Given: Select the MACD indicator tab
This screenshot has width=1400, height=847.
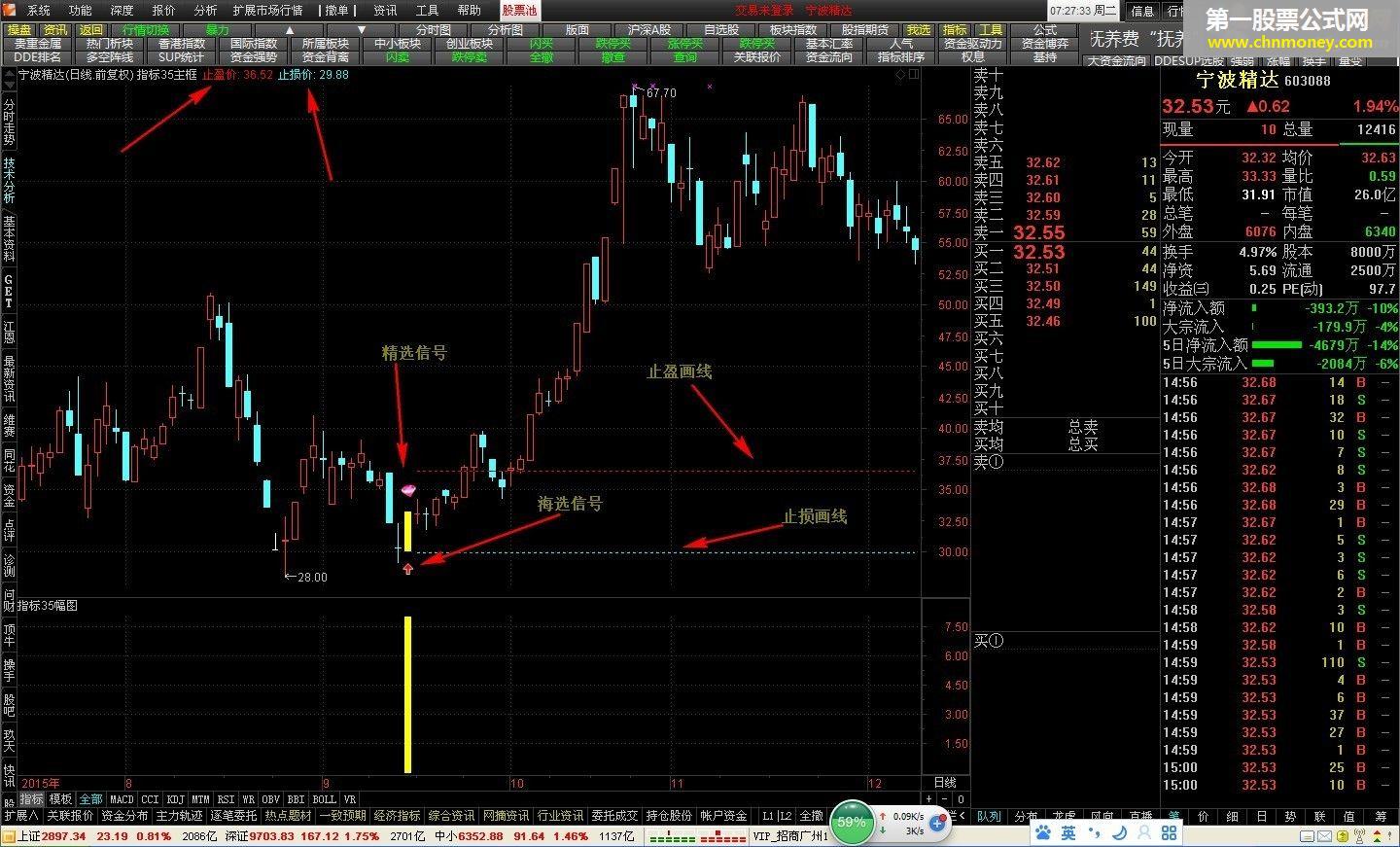Looking at the screenshot, I should pos(122,799).
